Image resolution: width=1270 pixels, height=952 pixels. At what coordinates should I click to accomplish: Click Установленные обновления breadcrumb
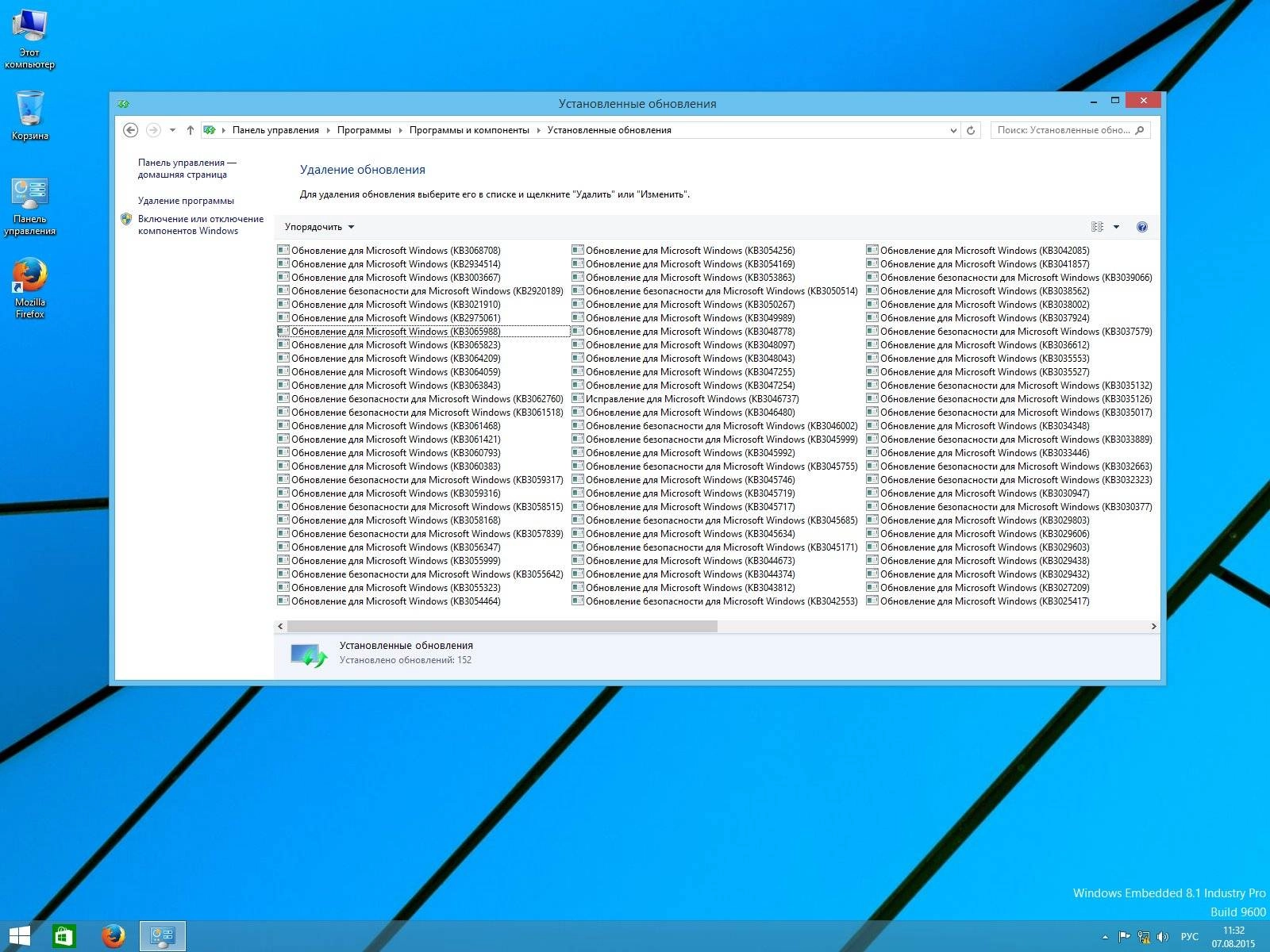pyautogui.click(x=609, y=130)
